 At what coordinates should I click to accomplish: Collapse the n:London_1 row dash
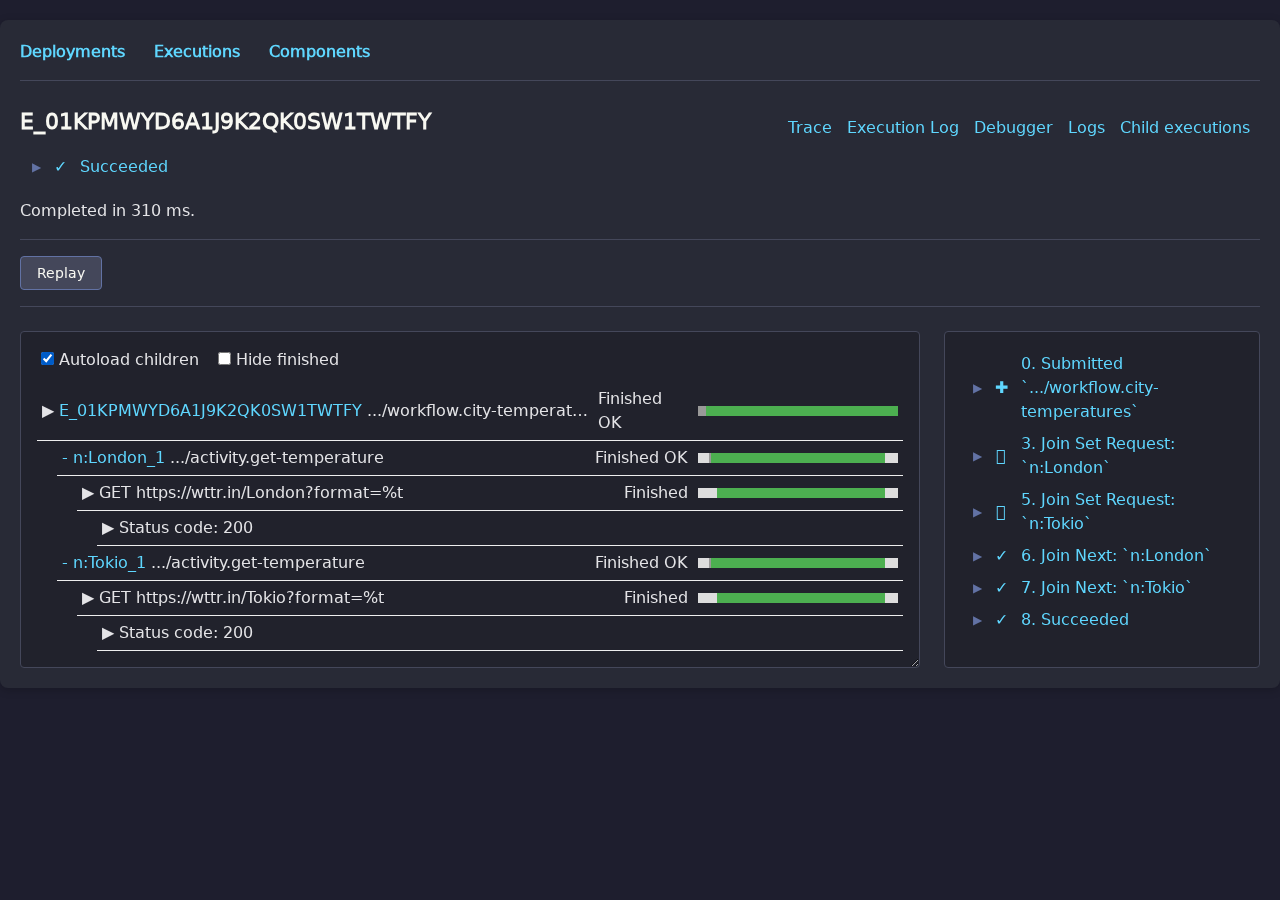65,457
